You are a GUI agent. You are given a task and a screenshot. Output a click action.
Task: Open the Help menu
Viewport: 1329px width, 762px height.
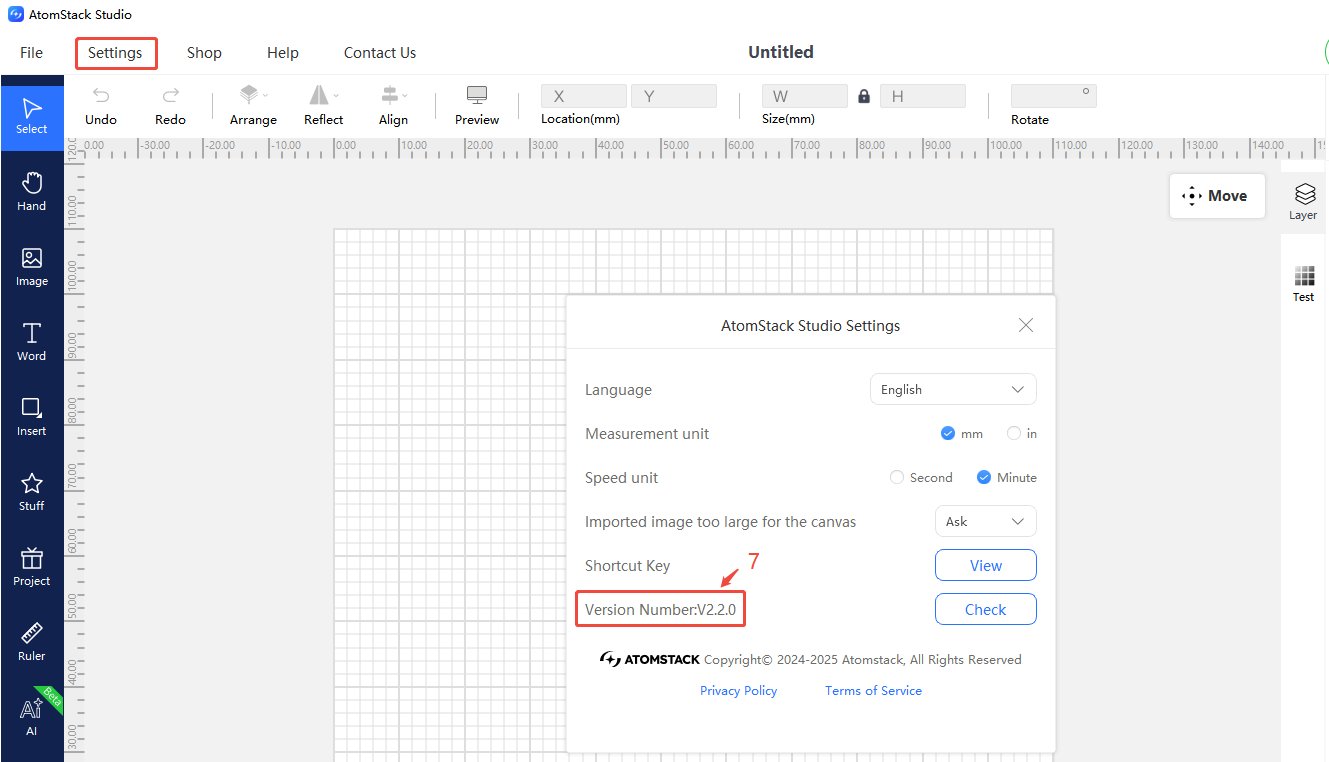pos(283,53)
